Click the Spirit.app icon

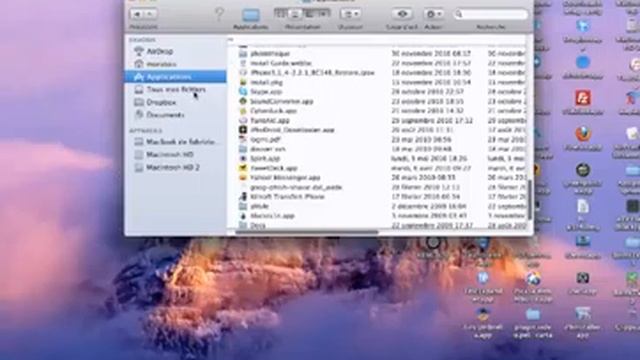(243, 158)
